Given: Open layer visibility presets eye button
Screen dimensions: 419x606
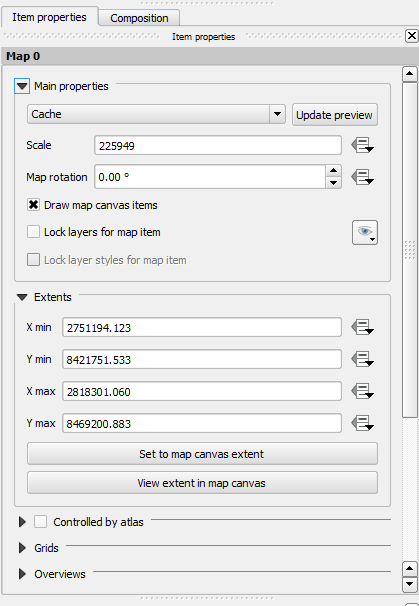Looking at the screenshot, I should [364, 233].
